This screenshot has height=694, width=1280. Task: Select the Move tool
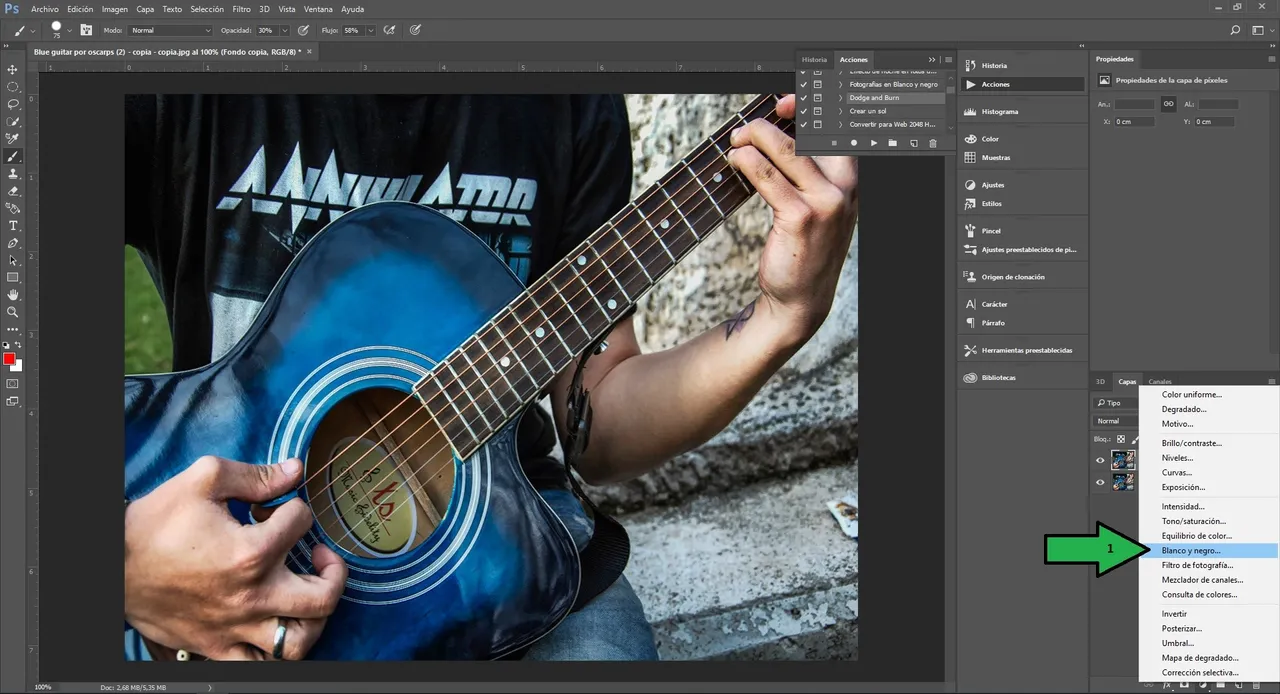(13, 69)
